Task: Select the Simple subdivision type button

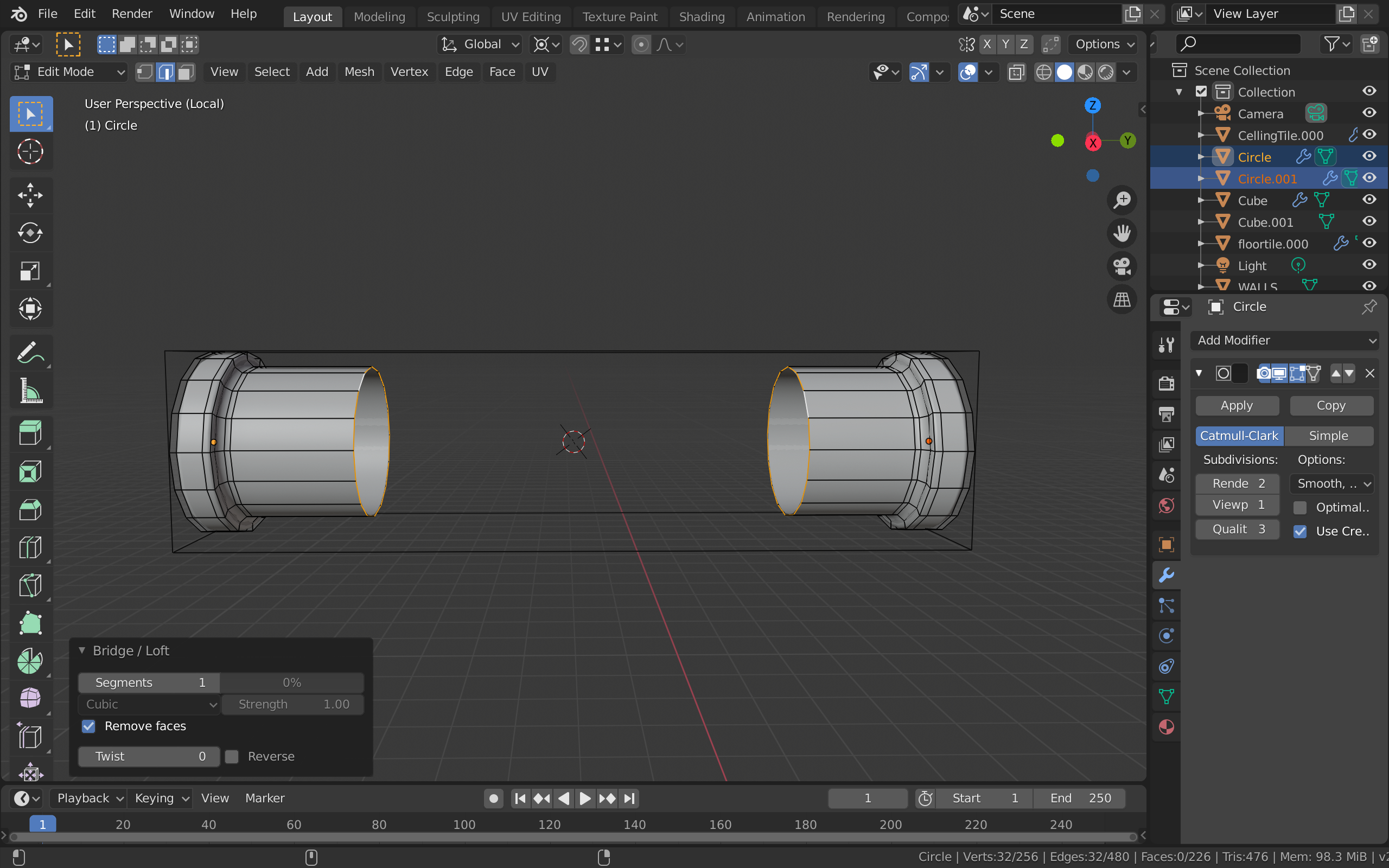Action: pyautogui.click(x=1328, y=436)
